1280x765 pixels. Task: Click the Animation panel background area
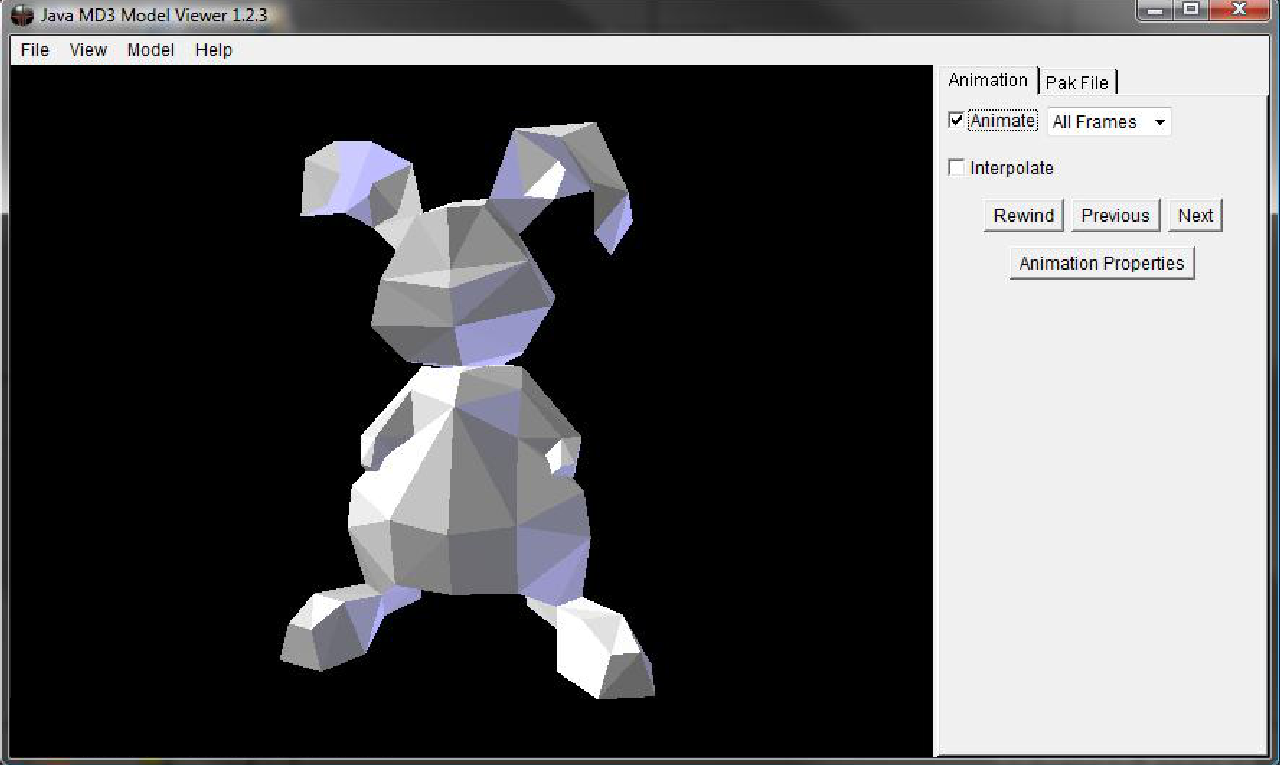coord(1100,450)
